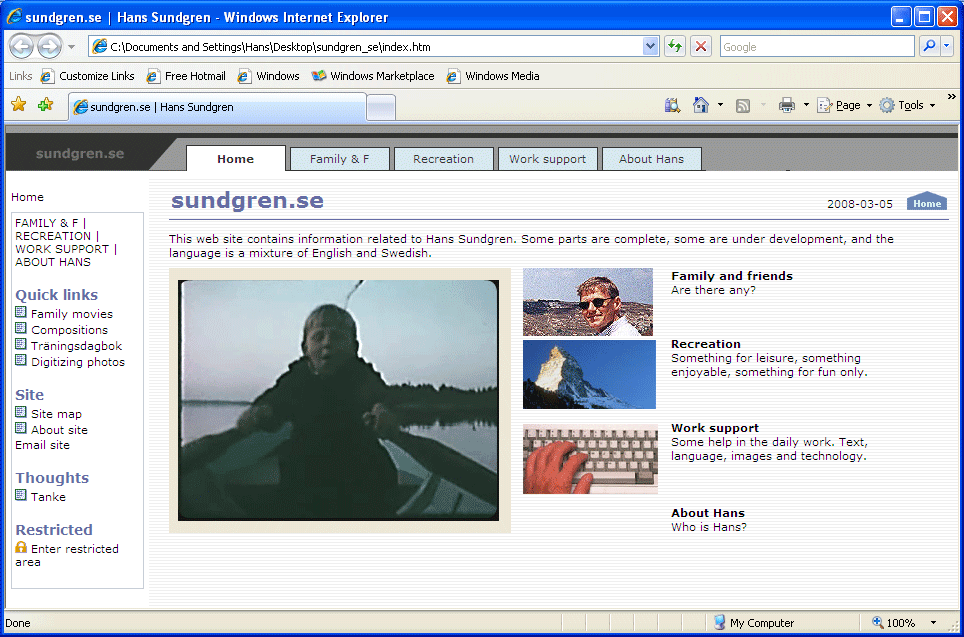Click sidebar ABOUT HANS link

tap(53, 262)
